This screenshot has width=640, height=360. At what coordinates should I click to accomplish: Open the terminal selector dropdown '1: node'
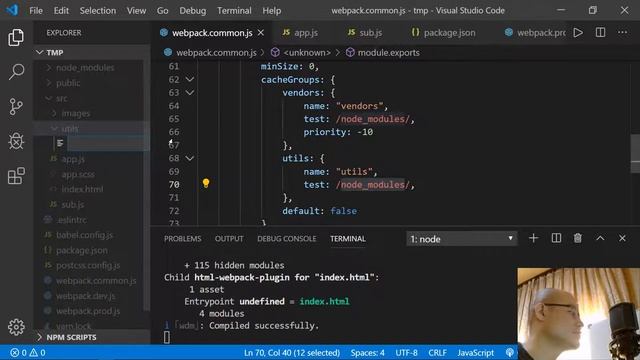[x=462, y=239]
